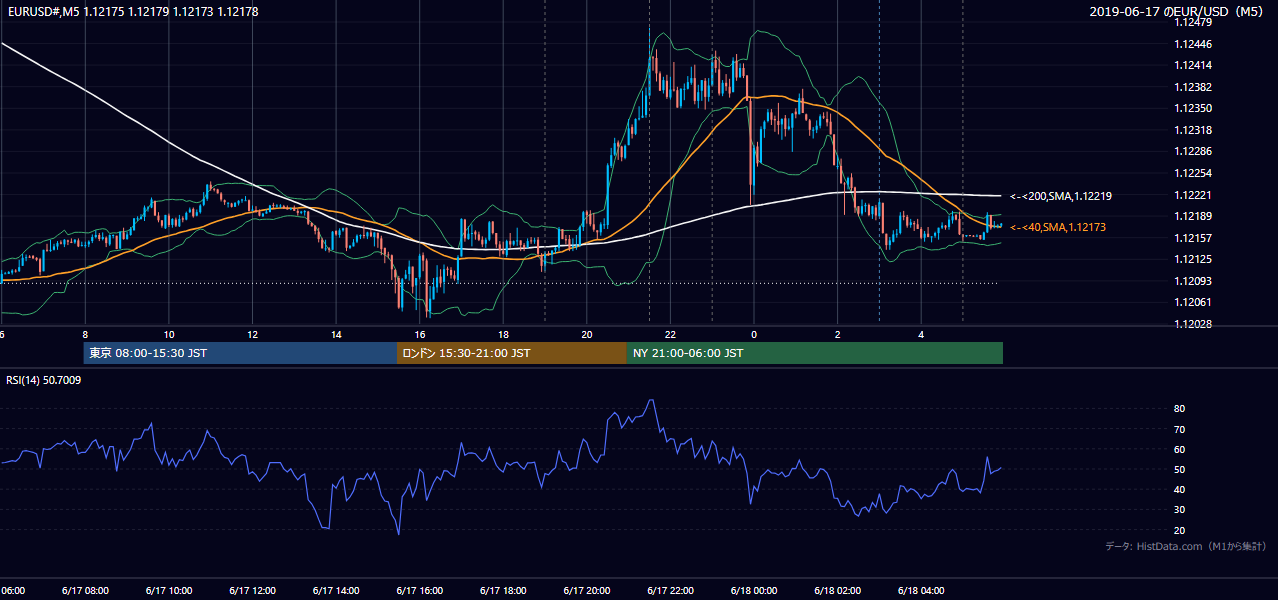Click RSI scale level 40
The image size is (1278, 600).
pyautogui.click(x=1179, y=489)
